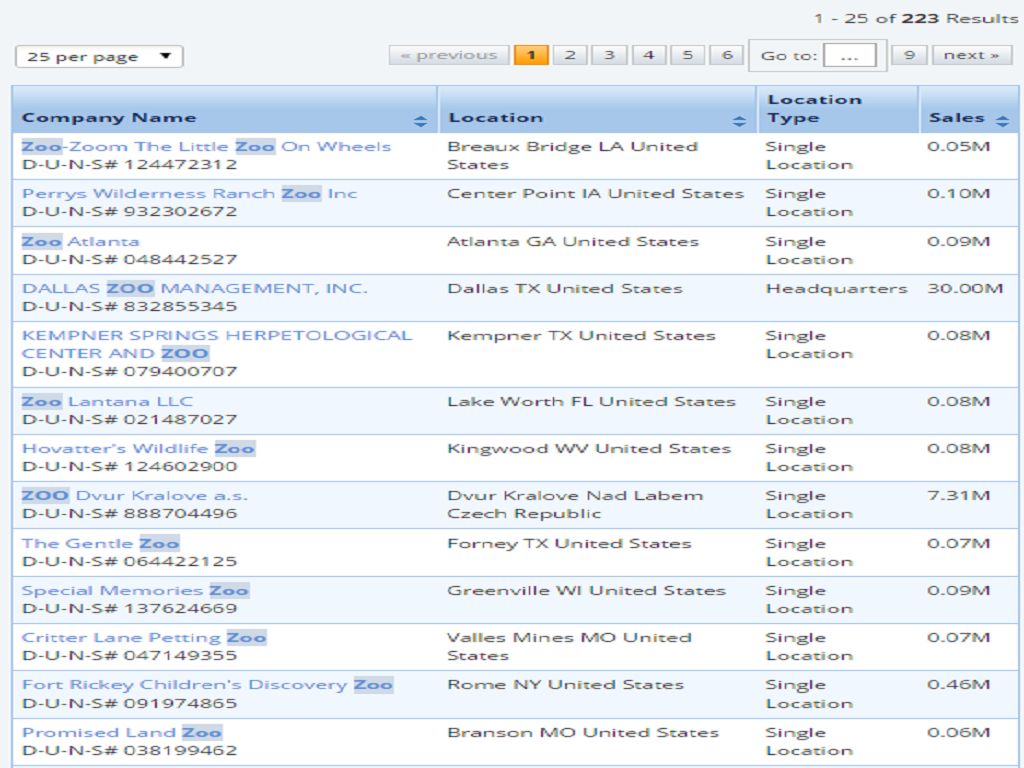1024x768 pixels.
Task: Open Perrys Wilderness Ranch Zoo Inc link
Action: (x=189, y=193)
